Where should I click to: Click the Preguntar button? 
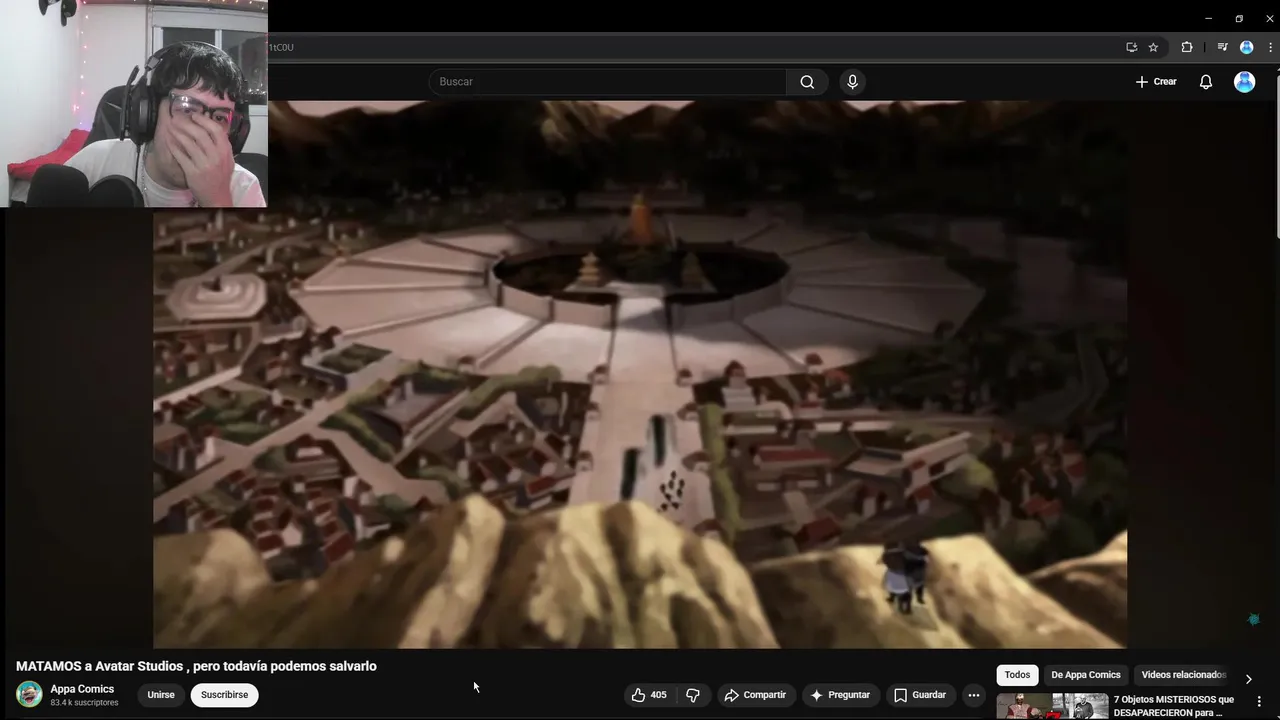(x=840, y=695)
